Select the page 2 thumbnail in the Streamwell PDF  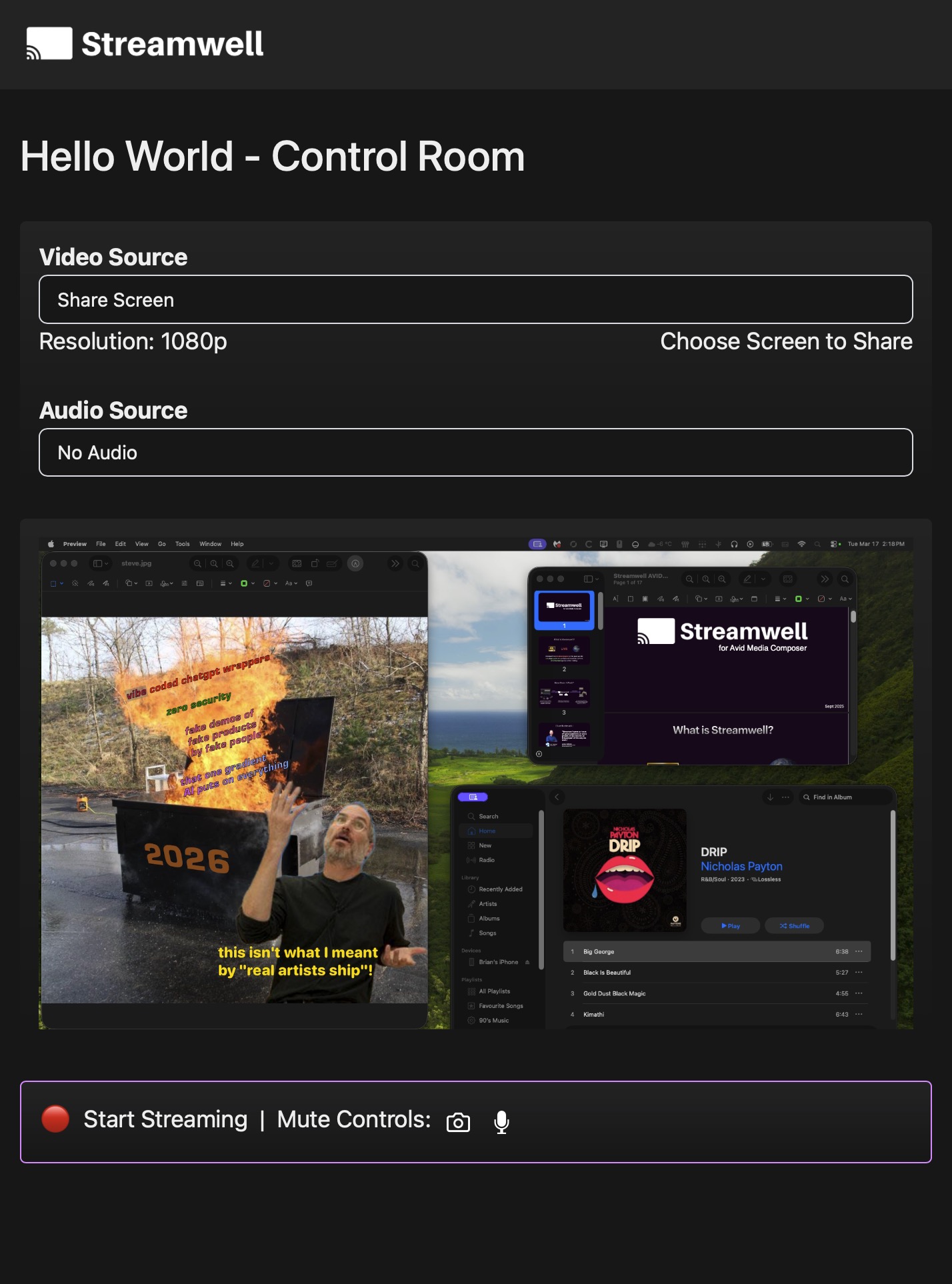[564, 650]
